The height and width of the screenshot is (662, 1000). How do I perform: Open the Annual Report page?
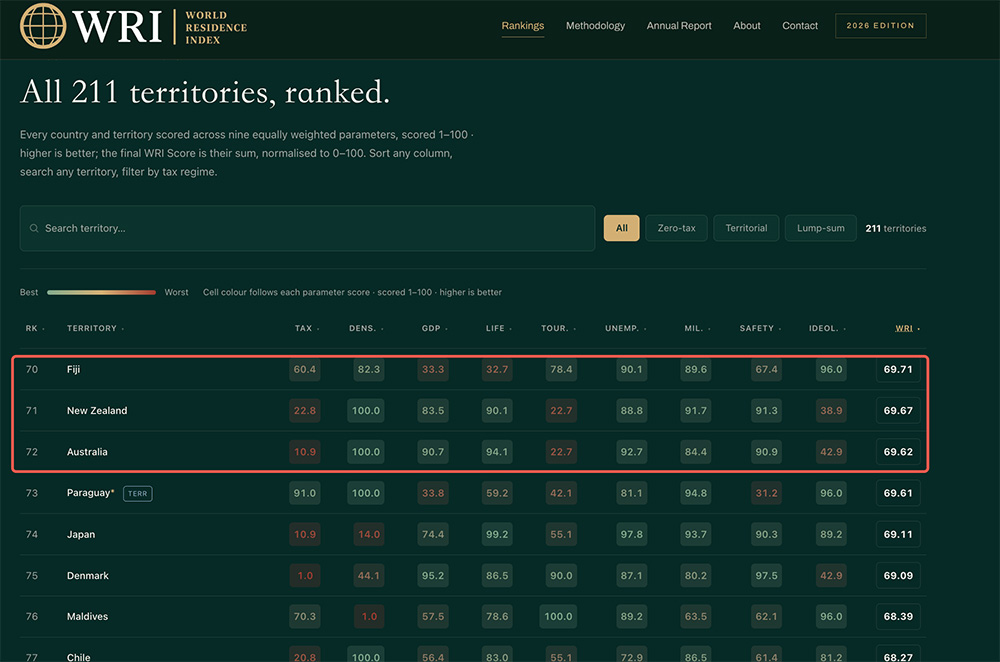(679, 26)
